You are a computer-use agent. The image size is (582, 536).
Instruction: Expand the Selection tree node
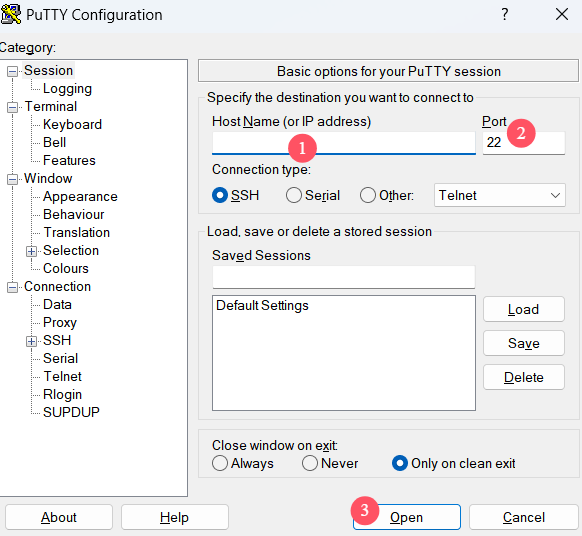click(32, 251)
